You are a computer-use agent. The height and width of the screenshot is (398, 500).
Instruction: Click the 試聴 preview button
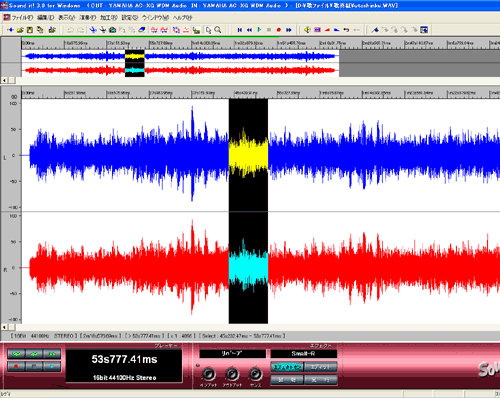coord(287,380)
